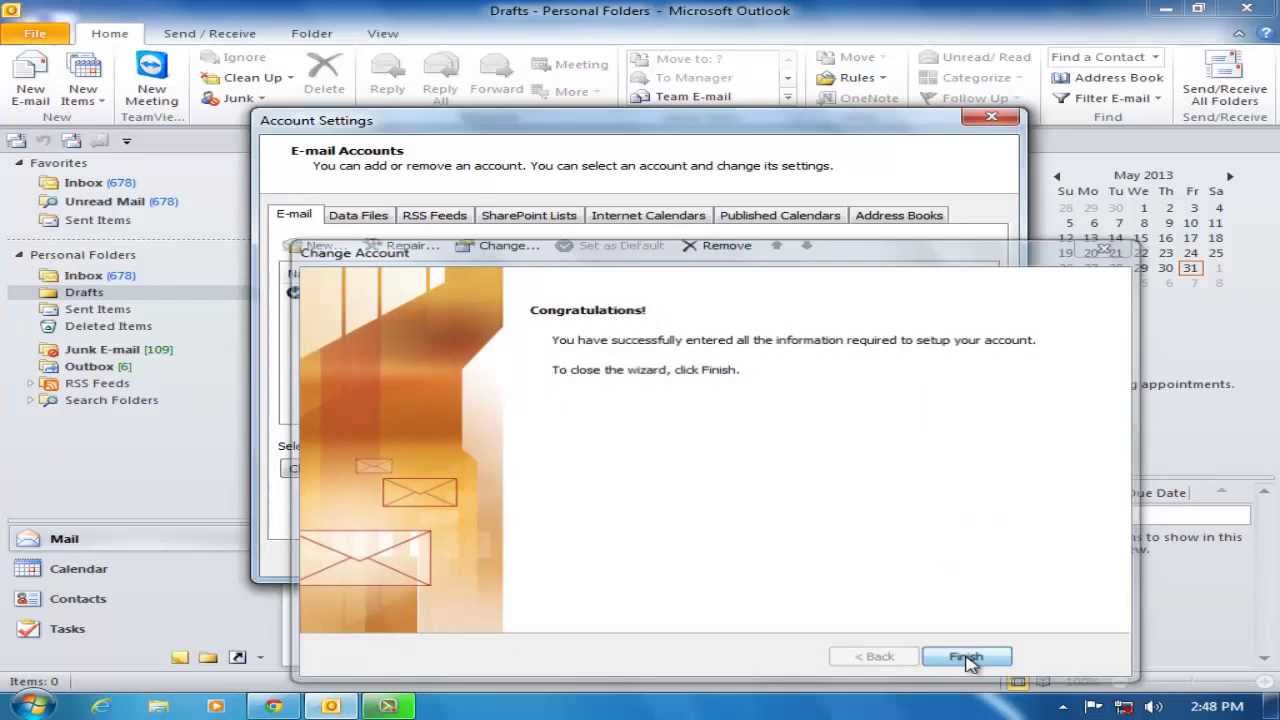The width and height of the screenshot is (1280, 720).
Task: Select the Published Calendars tab
Action: coord(780,215)
